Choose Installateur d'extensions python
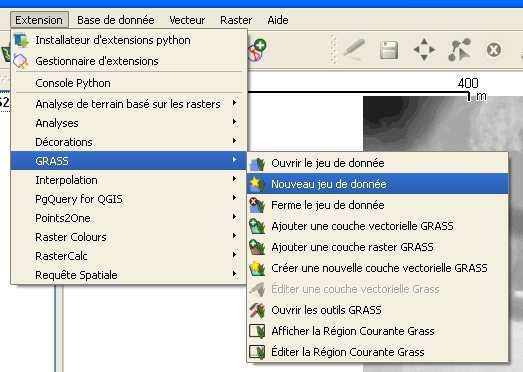This screenshot has height=372, width=523. point(129,40)
